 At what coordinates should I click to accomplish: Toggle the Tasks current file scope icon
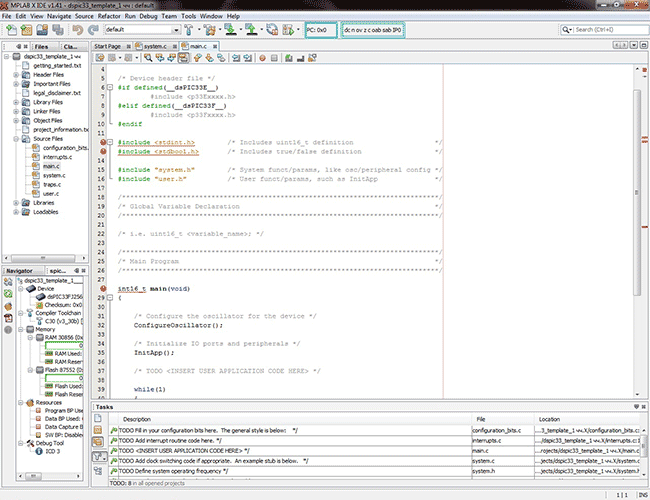[98, 418]
